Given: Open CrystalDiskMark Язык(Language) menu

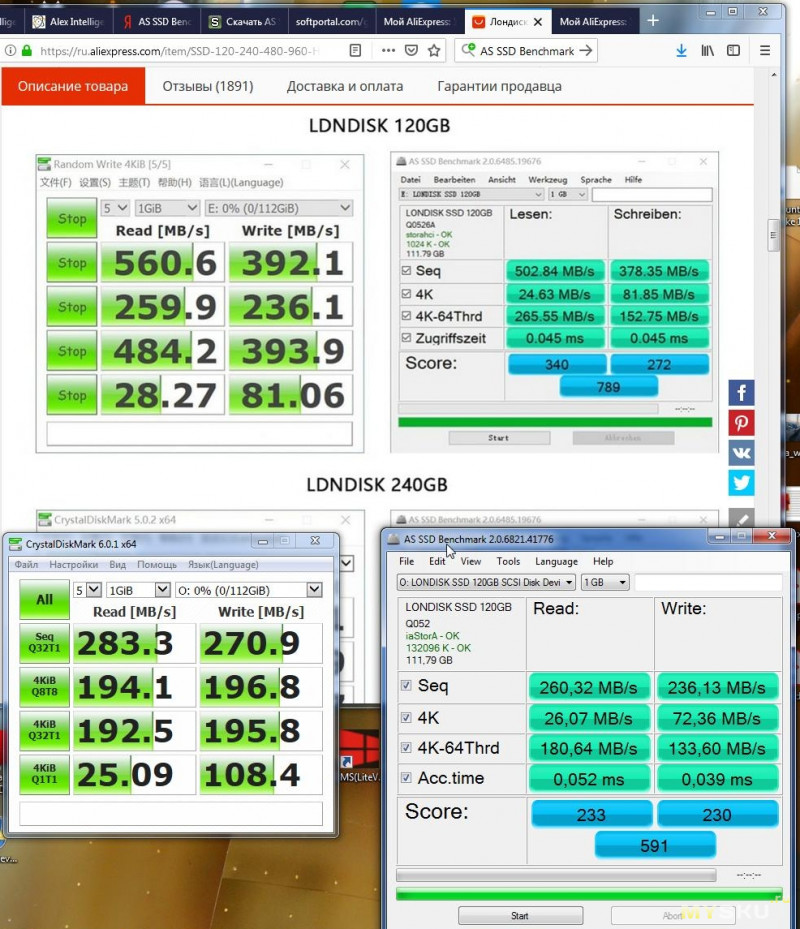Looking at the screenshot, I should pyautogui.click(x=223, y=565).
